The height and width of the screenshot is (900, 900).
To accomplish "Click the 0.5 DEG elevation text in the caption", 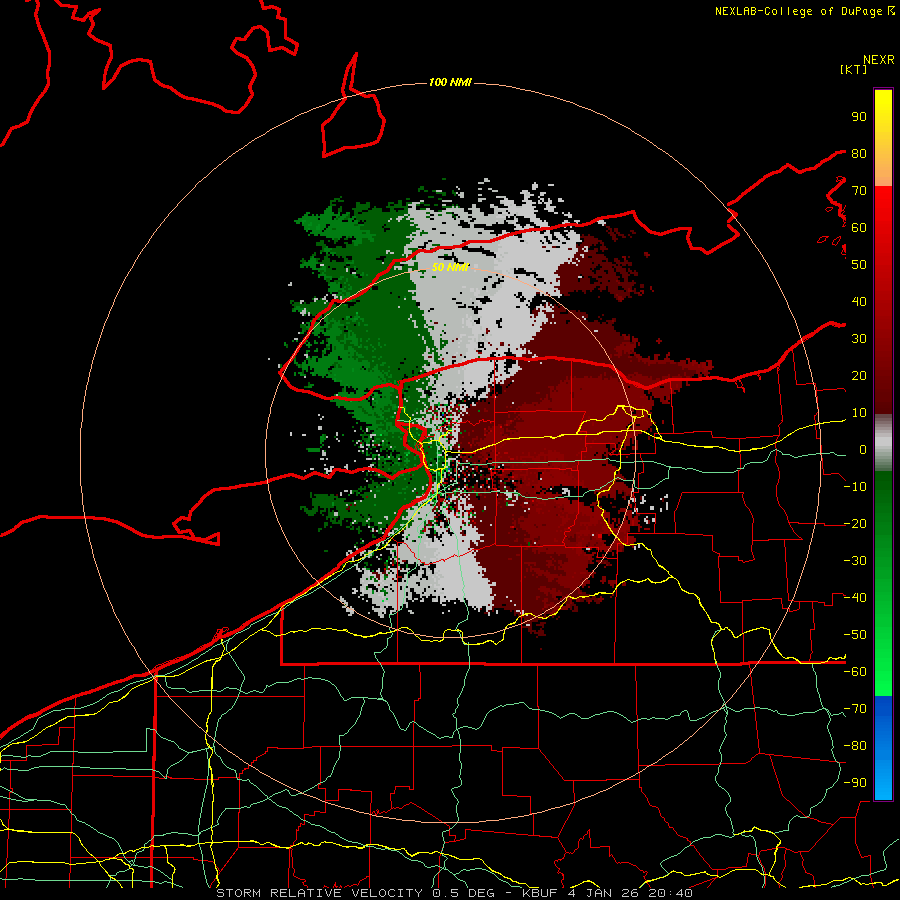I will tap(464, 893).
